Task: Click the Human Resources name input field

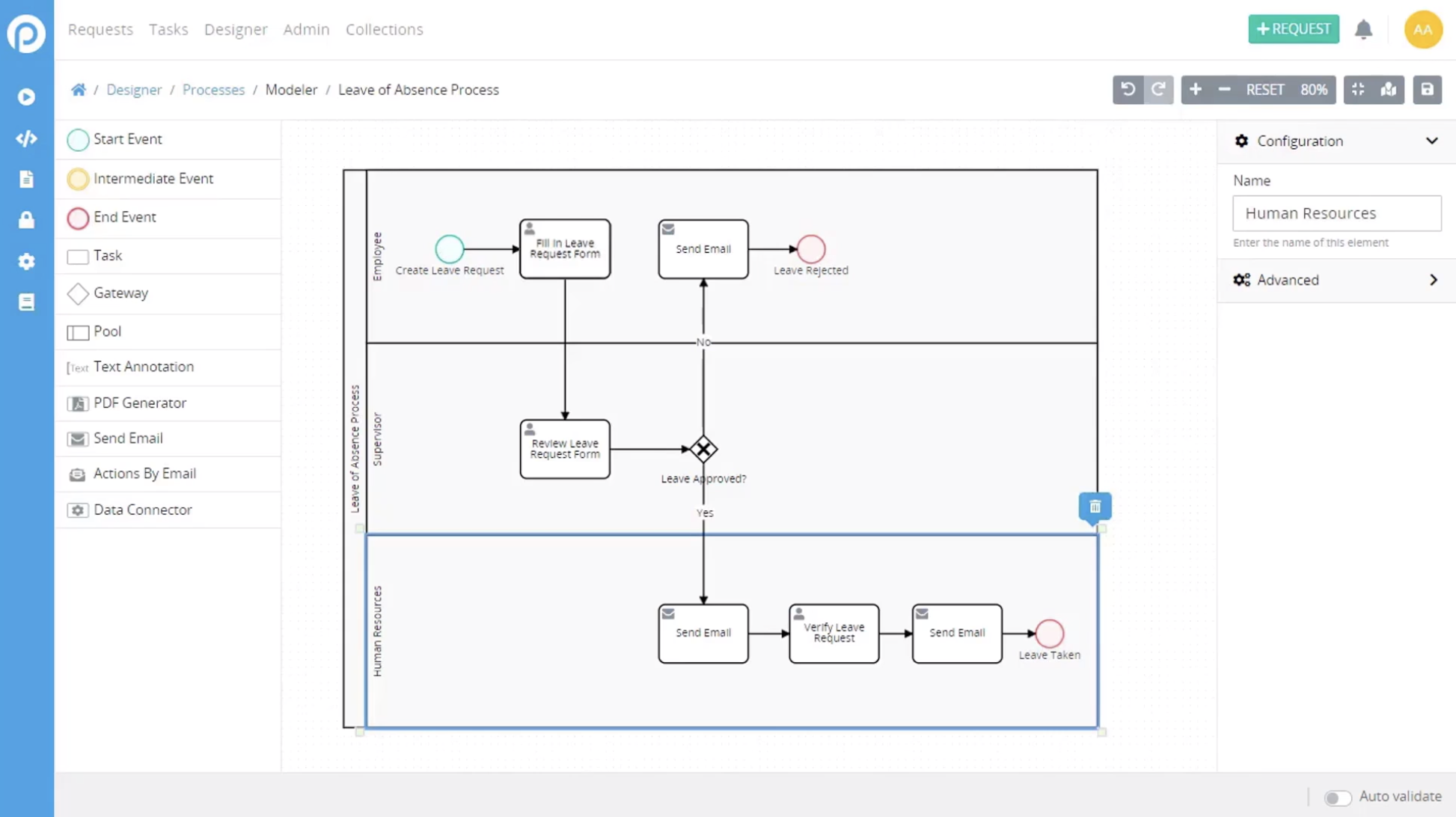Action: [x=1337, y=212]
